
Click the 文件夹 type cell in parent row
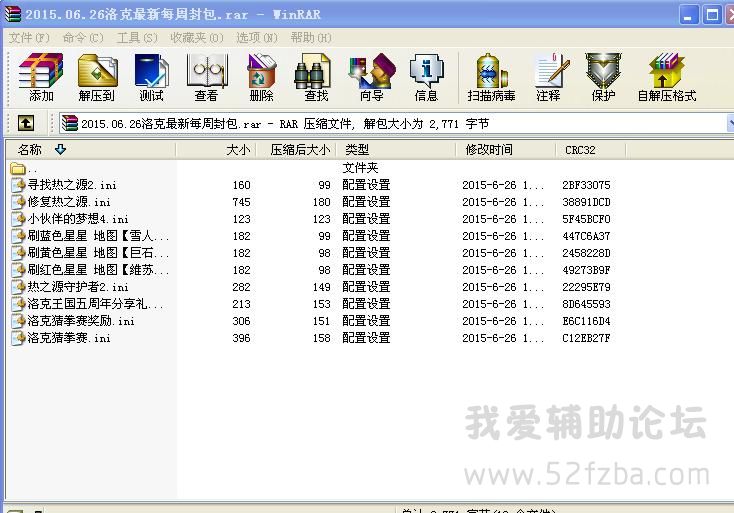(360, 168)
